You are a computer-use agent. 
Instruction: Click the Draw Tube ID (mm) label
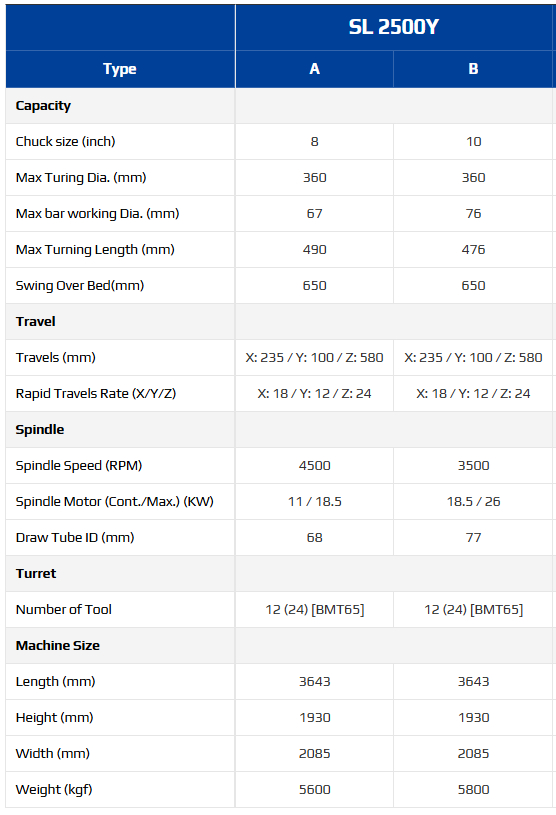[75, 537]
